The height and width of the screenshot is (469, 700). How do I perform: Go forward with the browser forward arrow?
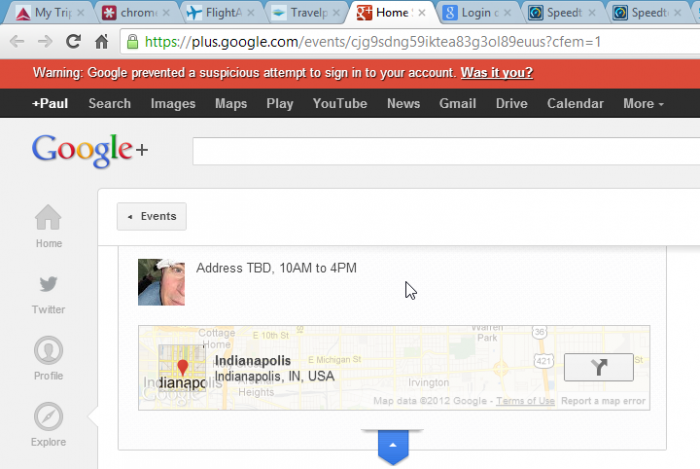(45, 42)
